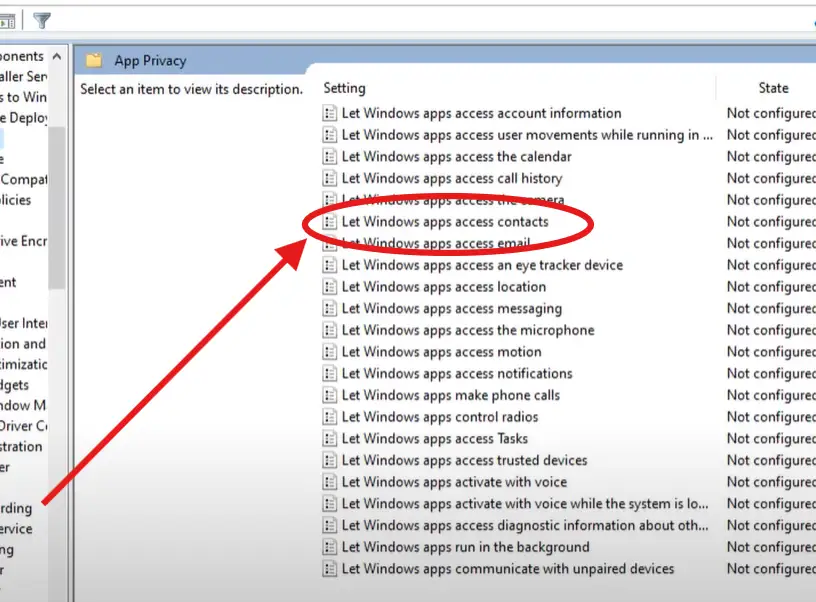Click policy icon beside 'access contacts'
The width and height of the screenshot is (816, 602).
(x=329, y=222)
